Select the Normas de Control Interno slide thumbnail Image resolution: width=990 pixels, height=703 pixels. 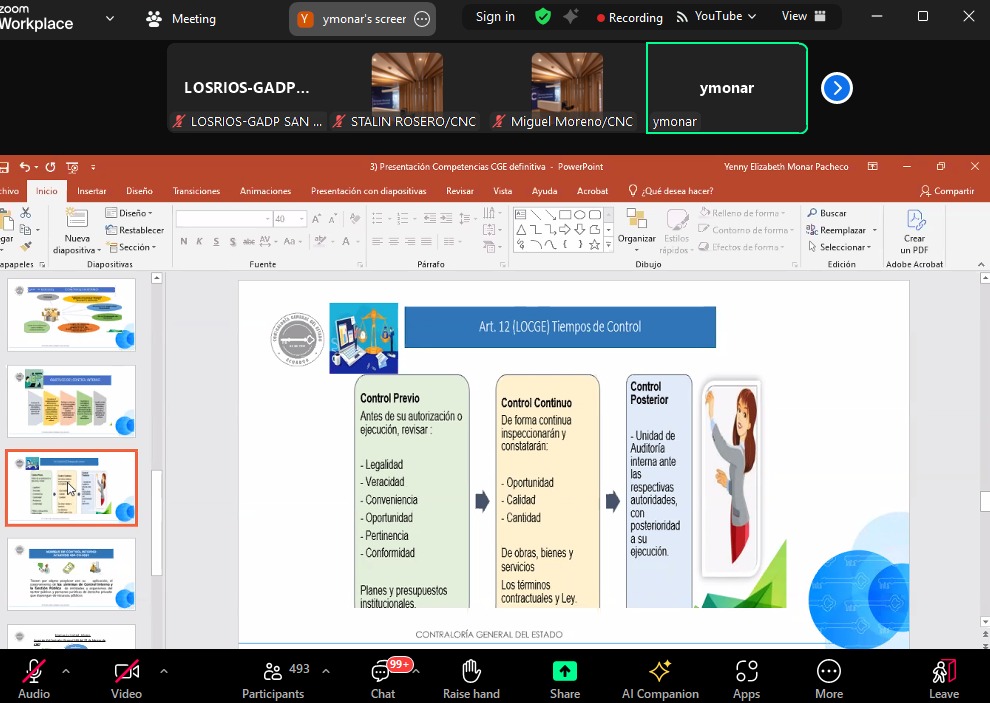[x=71, y=574]
